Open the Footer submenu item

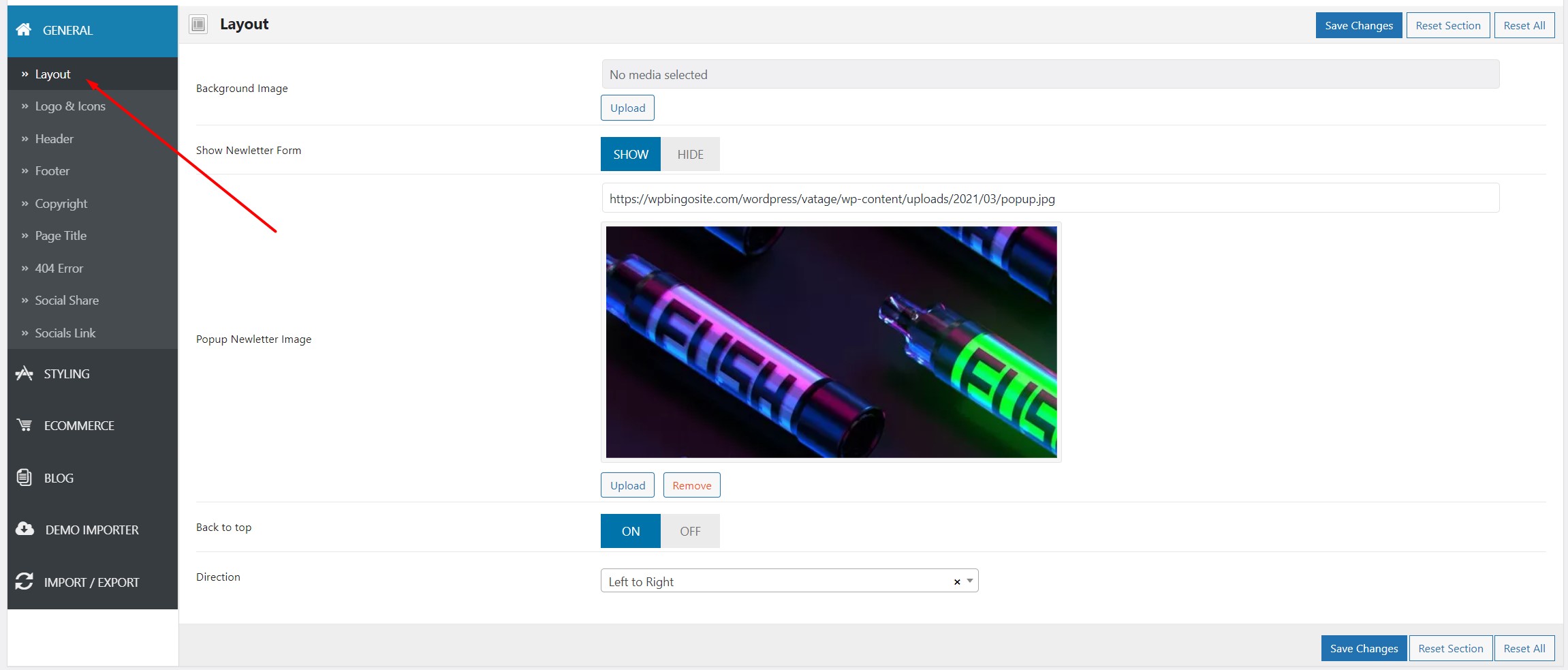(93, 171)
